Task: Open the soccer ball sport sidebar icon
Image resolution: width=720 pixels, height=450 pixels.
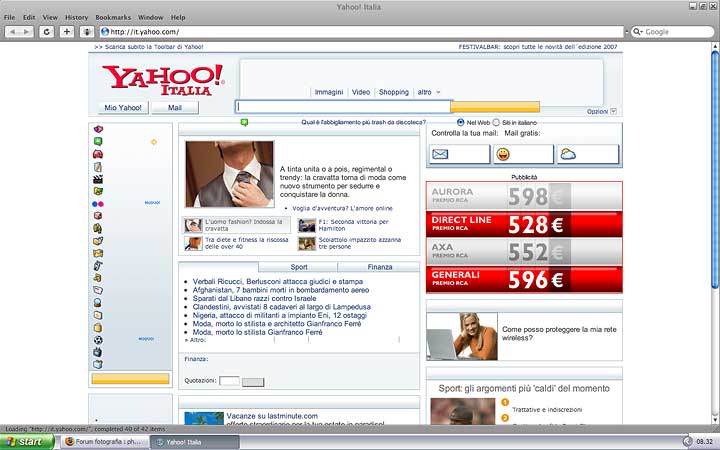Action: click(98, 340)
